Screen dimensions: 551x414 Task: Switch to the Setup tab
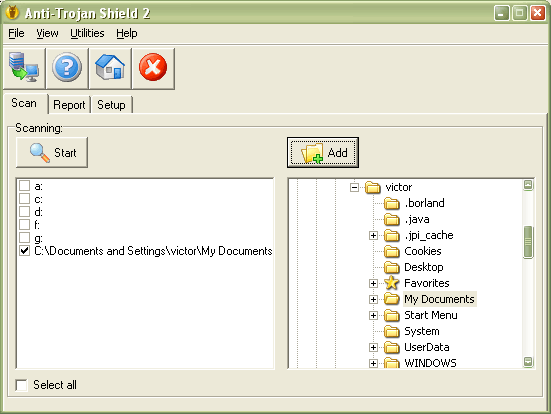pos(111,105)
